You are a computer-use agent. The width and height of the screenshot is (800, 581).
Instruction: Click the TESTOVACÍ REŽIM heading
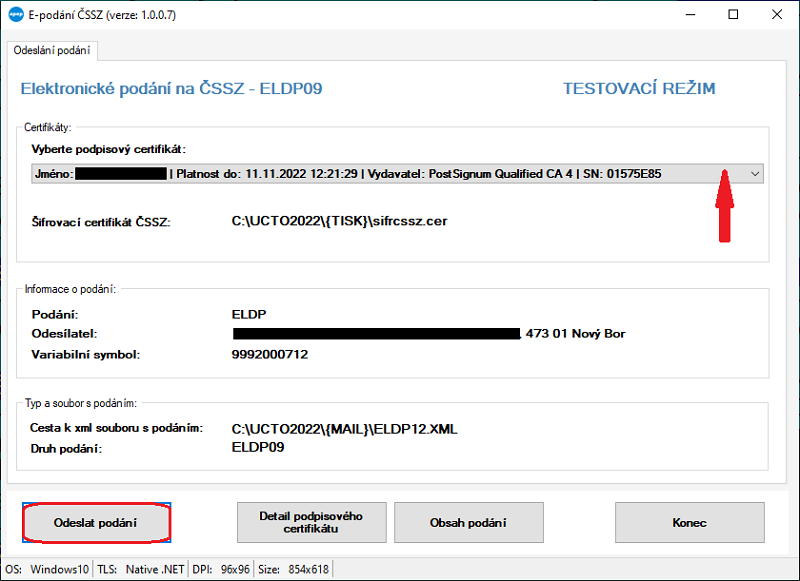pyautogui.click(x=639, y=89)
